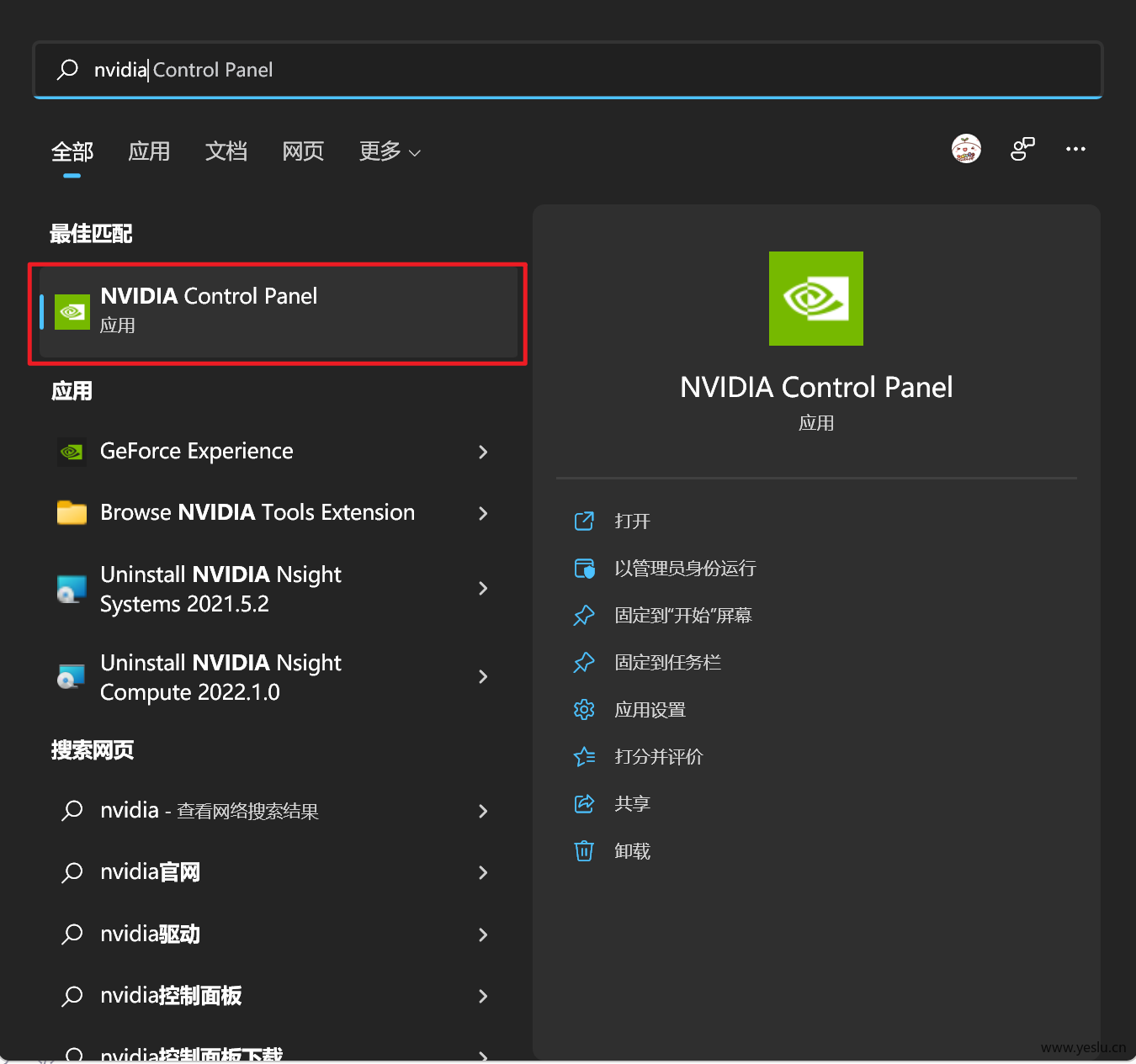Click uninstaller icon for Nsight Systems
Screen dimensions: 1136x1064
(x=72, y=589)
